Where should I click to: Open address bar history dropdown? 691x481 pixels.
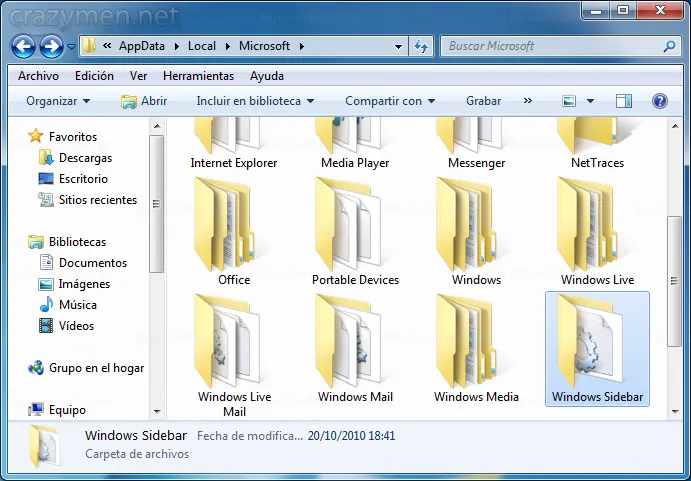tap(398, 46)
